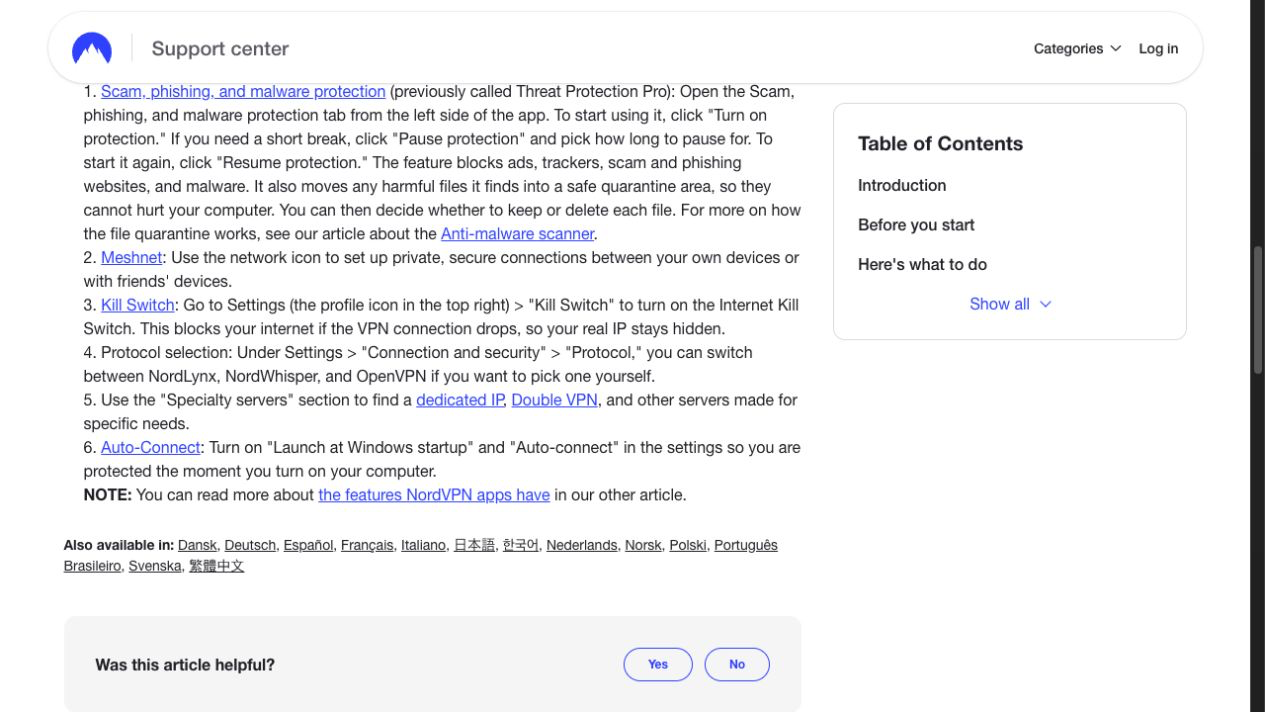The image size is (1265, 712).
Task: Open the Anti-malware scanner article link
Action: [518, 234]
